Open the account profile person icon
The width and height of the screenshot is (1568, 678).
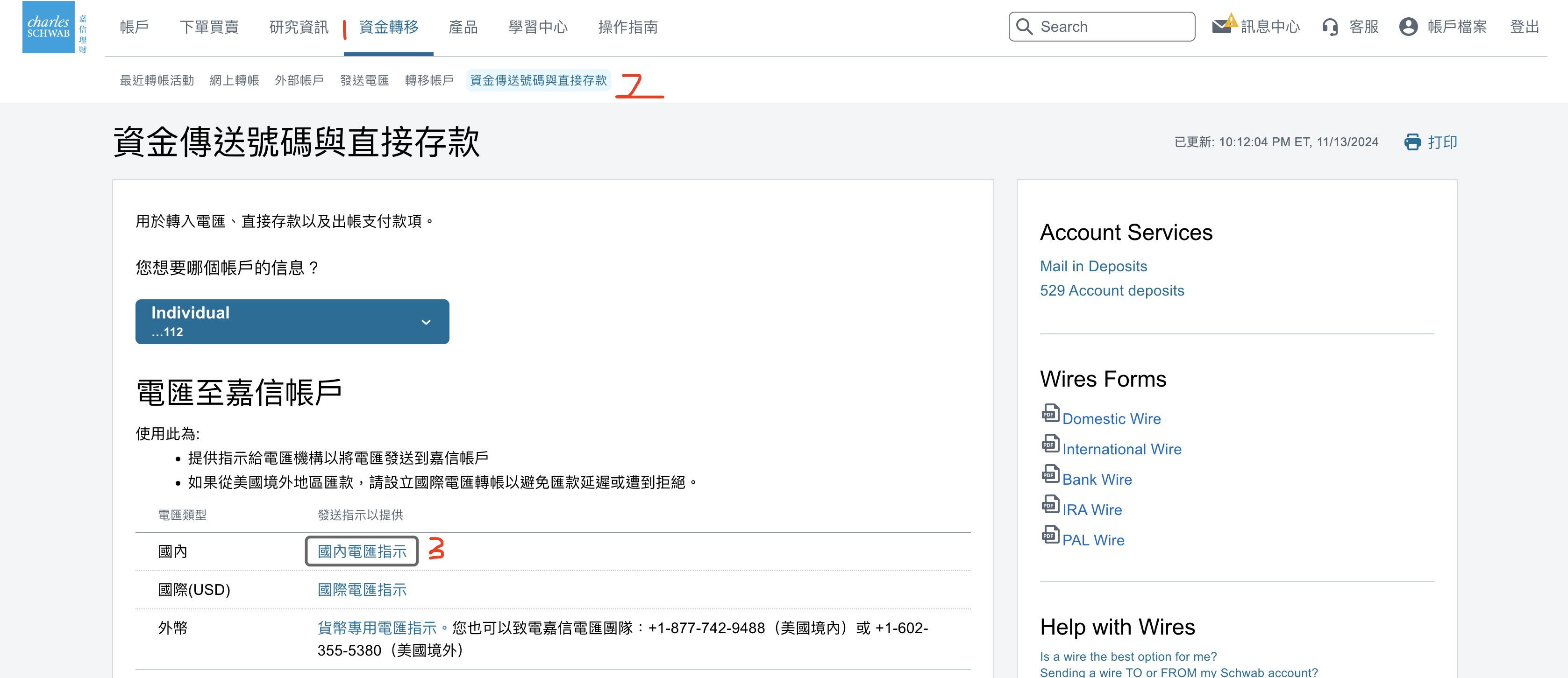click(1408, 27)
